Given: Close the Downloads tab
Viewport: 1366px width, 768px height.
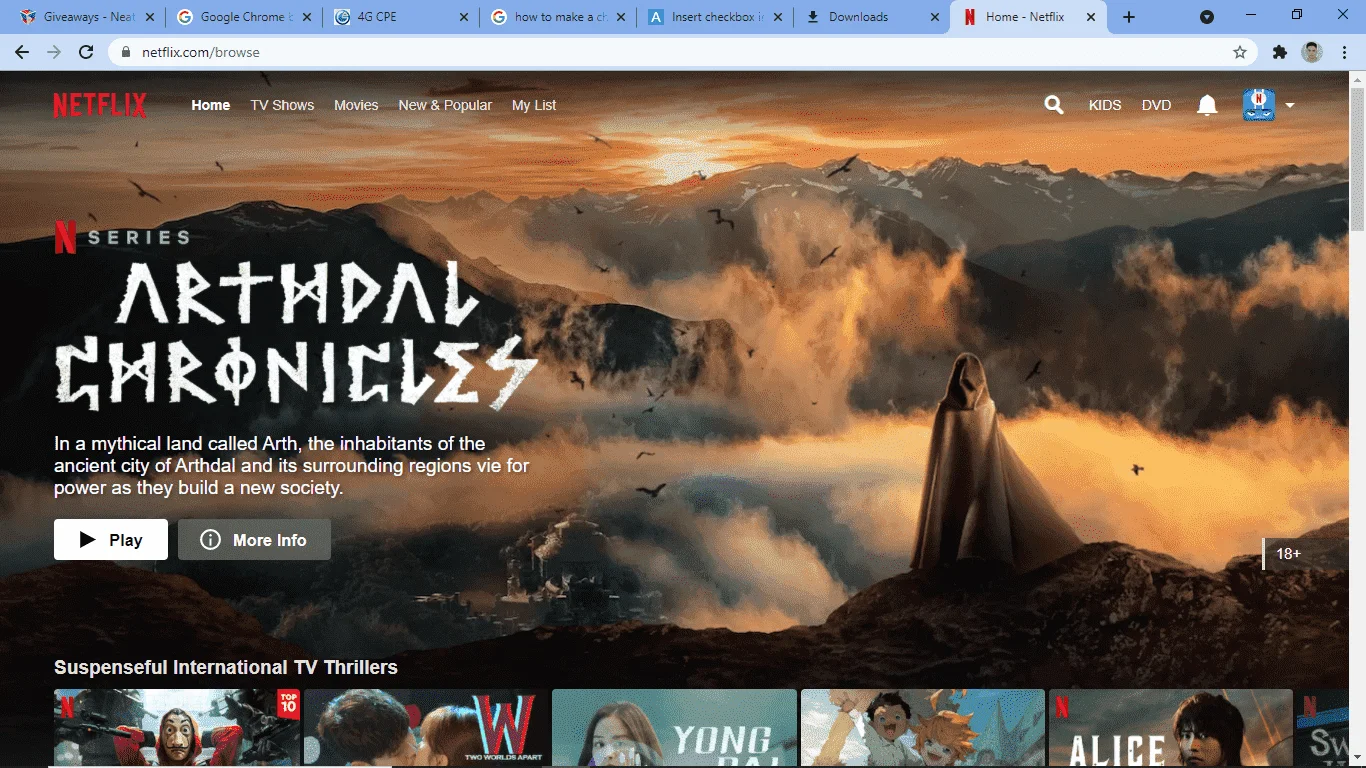Looking at the screenshot, I should 935,17.
